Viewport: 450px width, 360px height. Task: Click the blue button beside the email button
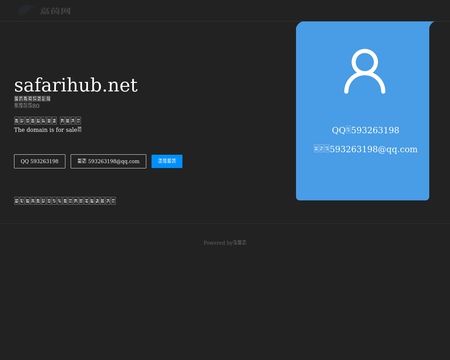(167, 161)
